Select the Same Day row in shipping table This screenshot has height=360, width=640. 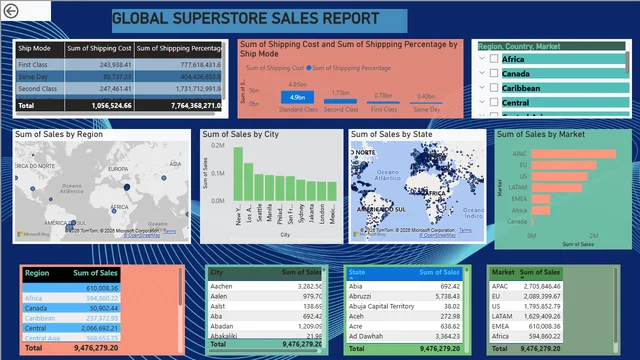pyautogui.click(x=119, y=76)
